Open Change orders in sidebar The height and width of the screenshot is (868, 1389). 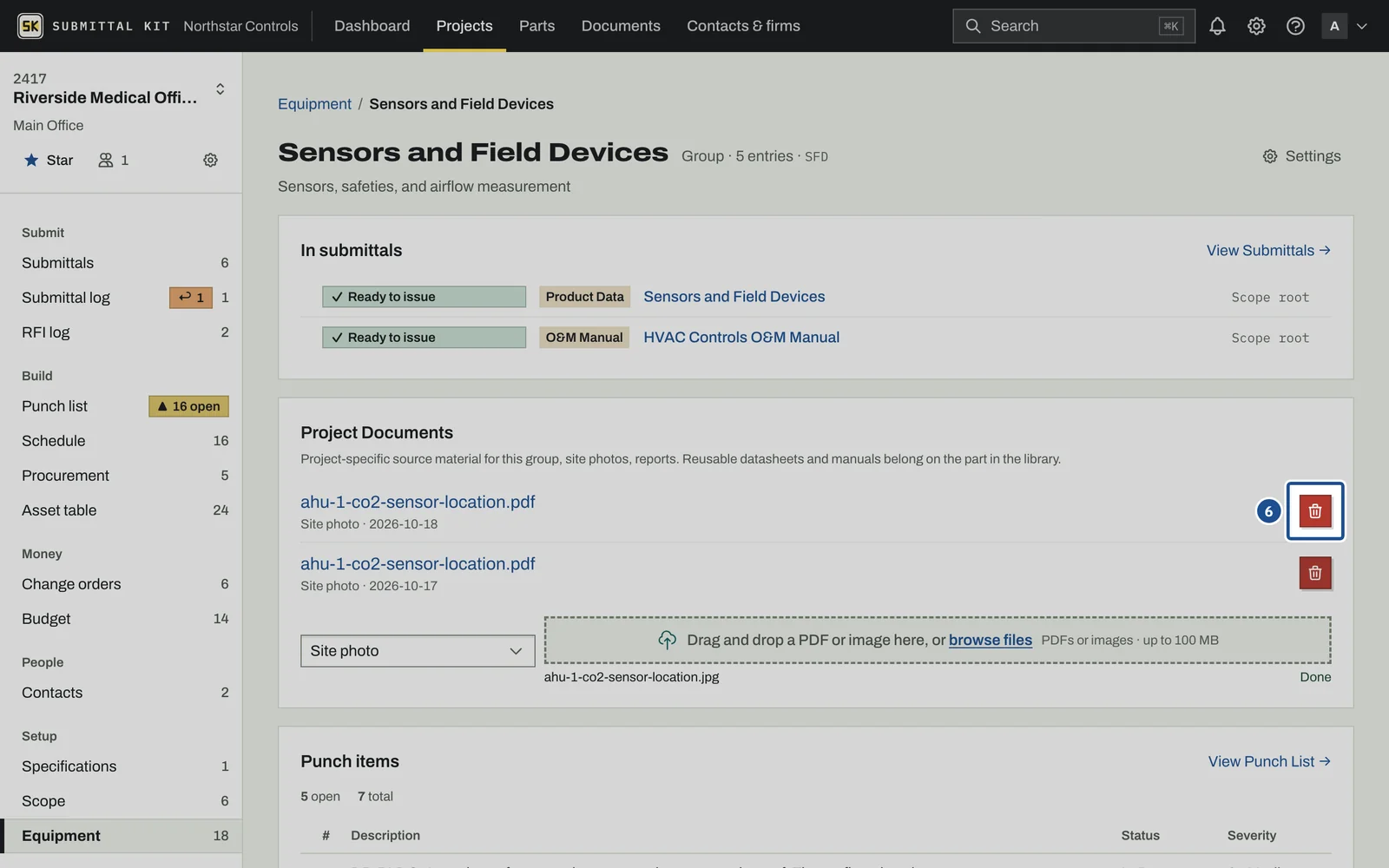tap(122, 584)
